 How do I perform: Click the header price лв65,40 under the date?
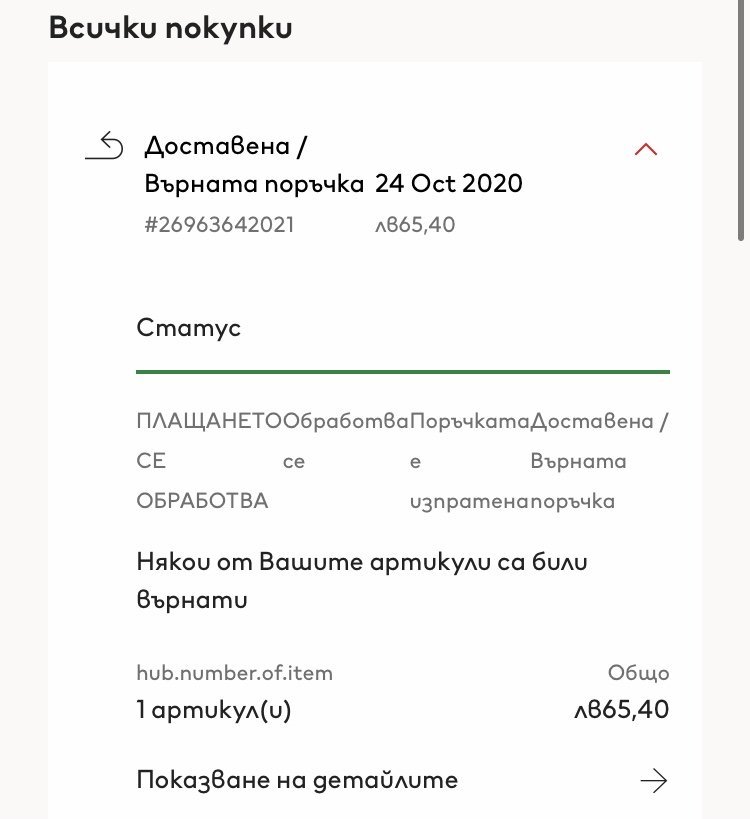(x=415, y=225)
